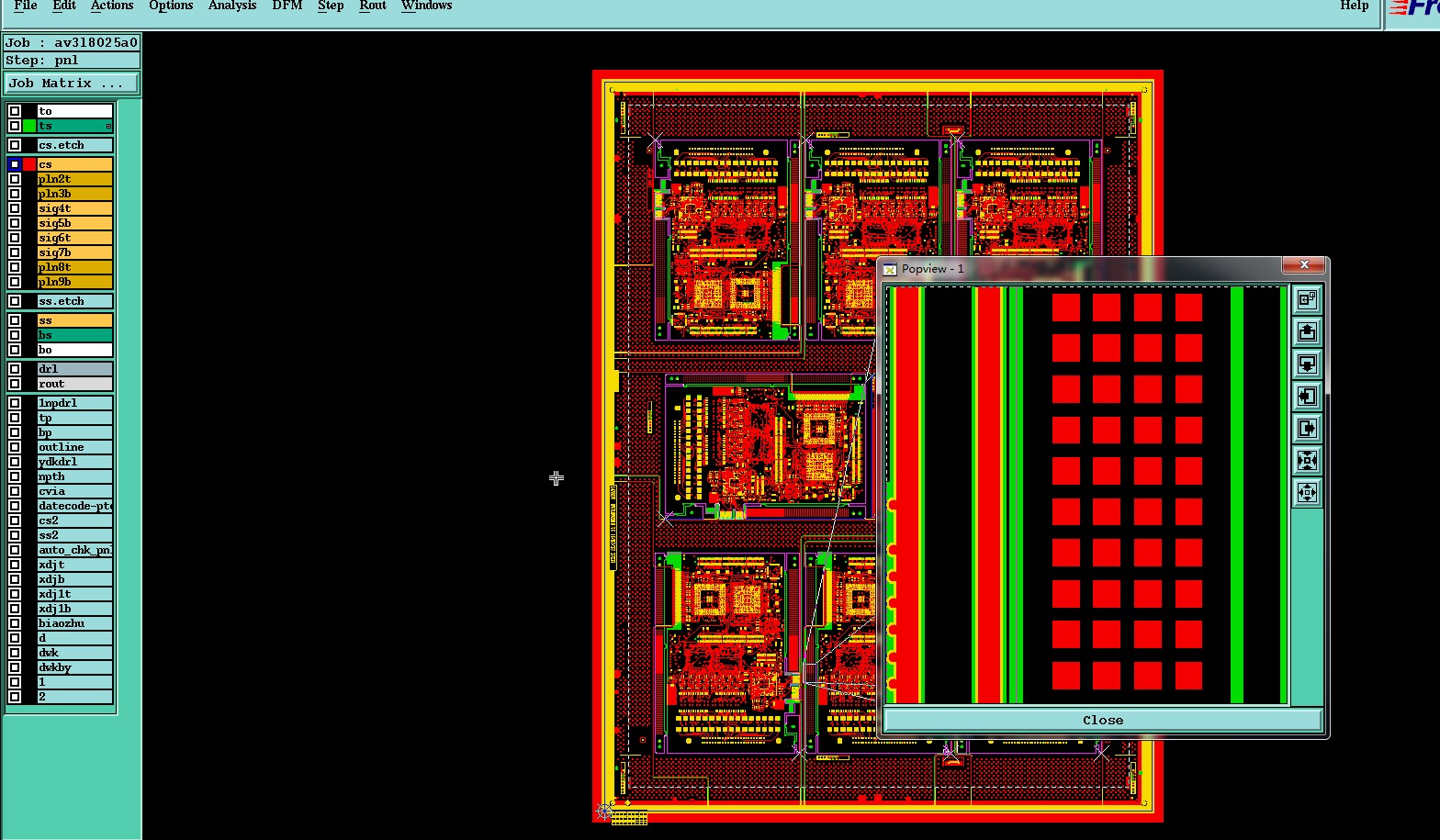Select the tp layer name
The width and height of the screenshot is (1440, 840).
coord(74,418)
